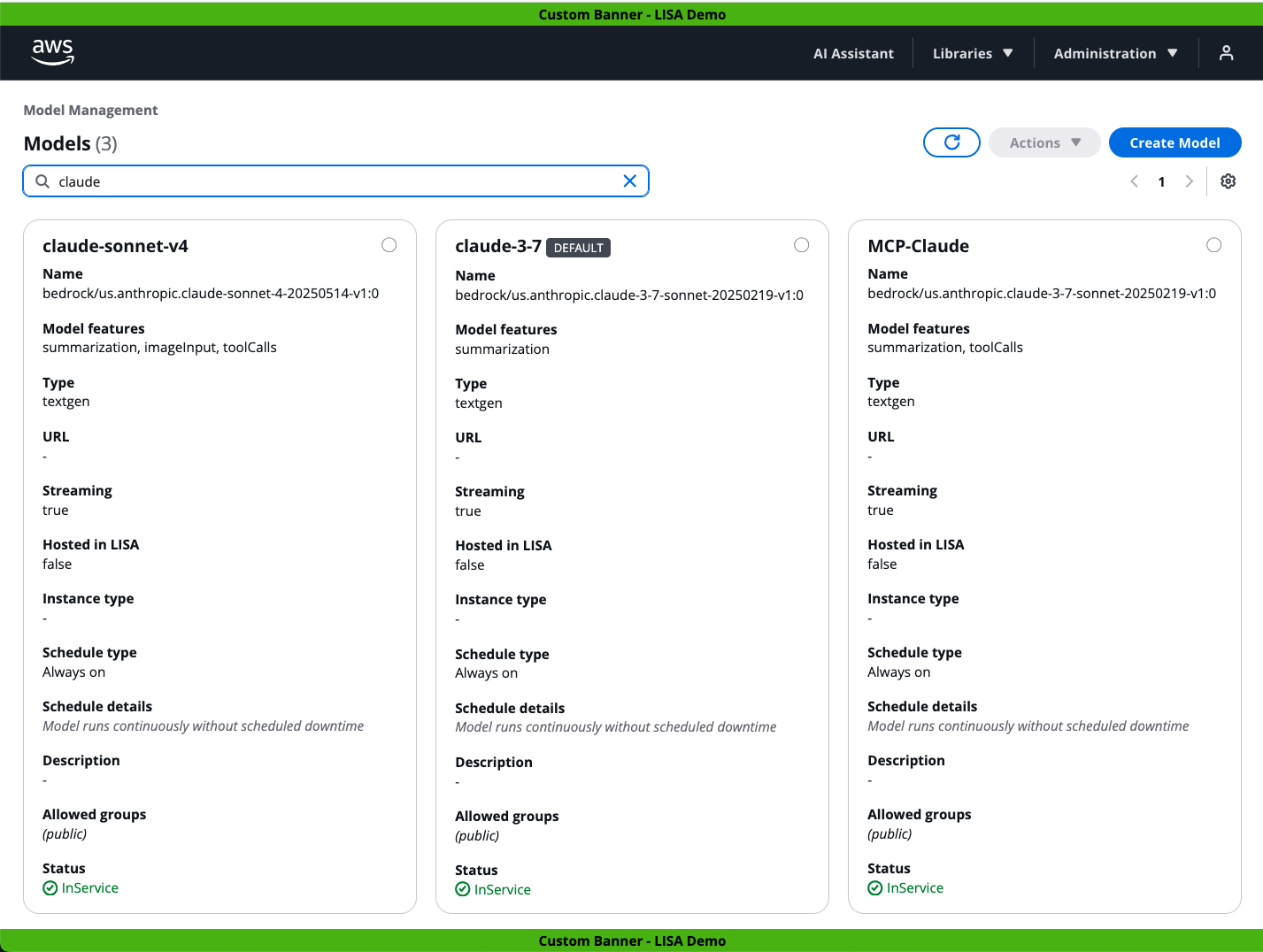Click the AWS logo
The image size is (1263, 952).
[53, 52]
